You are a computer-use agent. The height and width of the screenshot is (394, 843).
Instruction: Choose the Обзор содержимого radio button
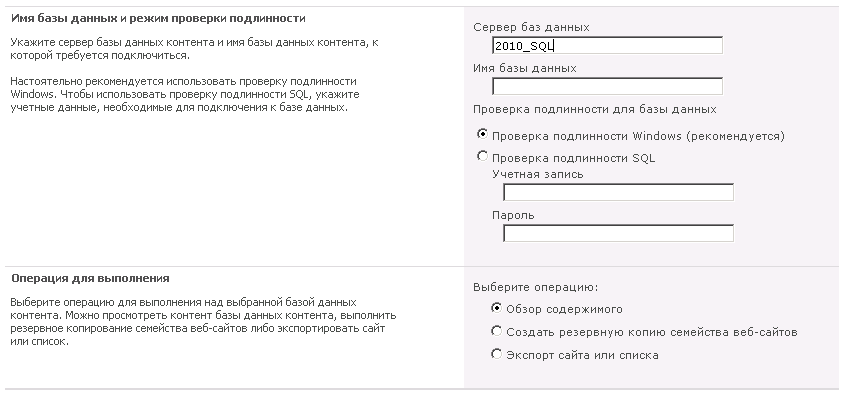(x=496, y=308)
